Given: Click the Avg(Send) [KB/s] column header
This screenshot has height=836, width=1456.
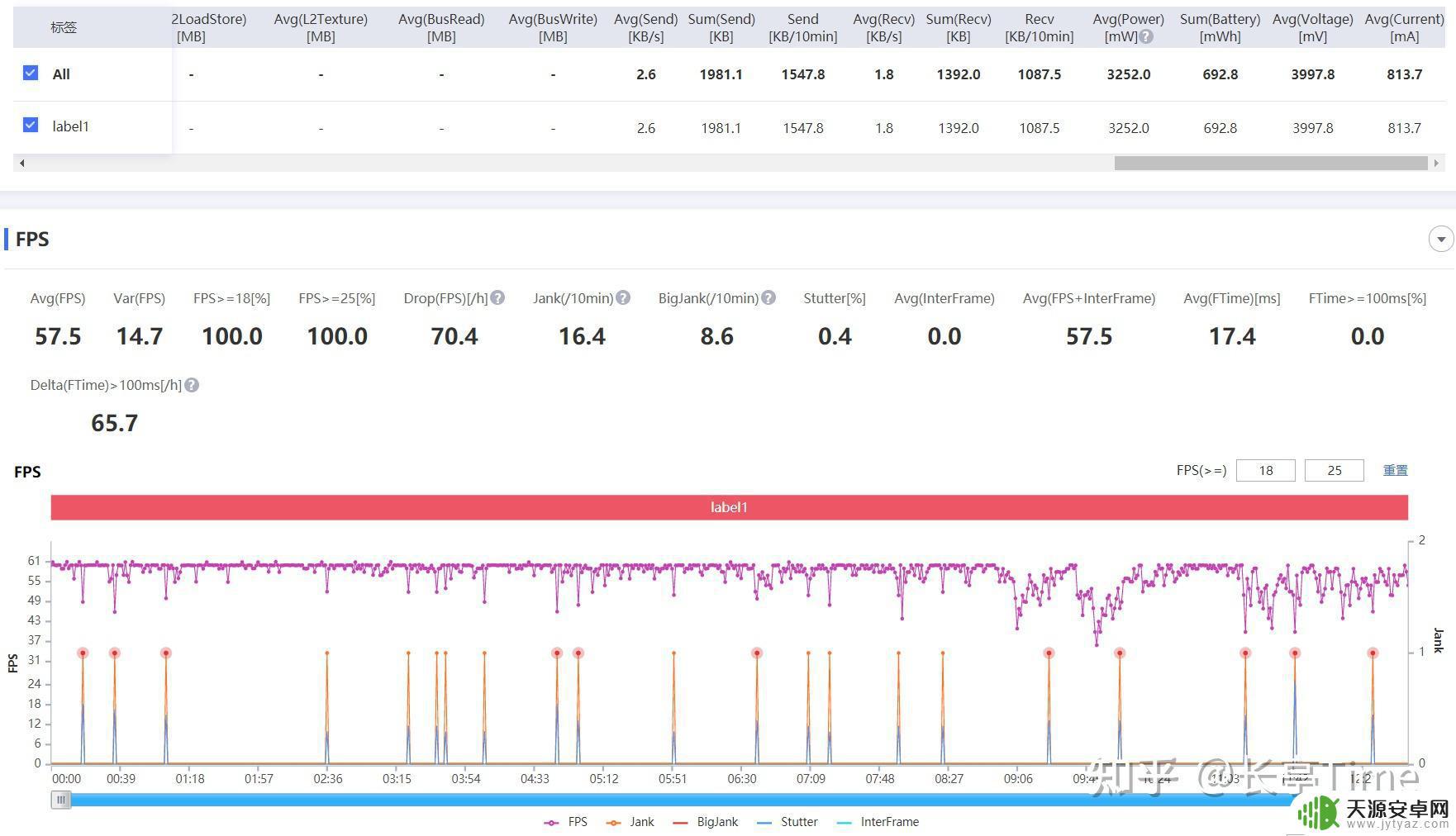Looking at the screenshot, I should (x=645, y=27).
